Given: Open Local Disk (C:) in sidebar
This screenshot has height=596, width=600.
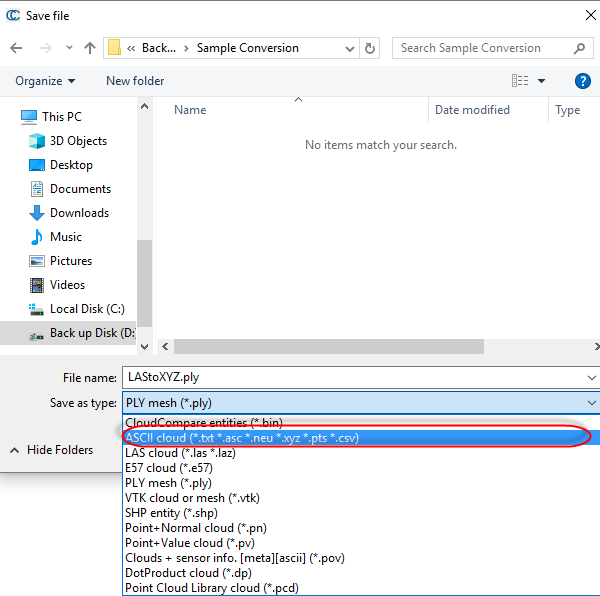Looking at the screenshot, I should pyautogui.click(x=87, y=309).
